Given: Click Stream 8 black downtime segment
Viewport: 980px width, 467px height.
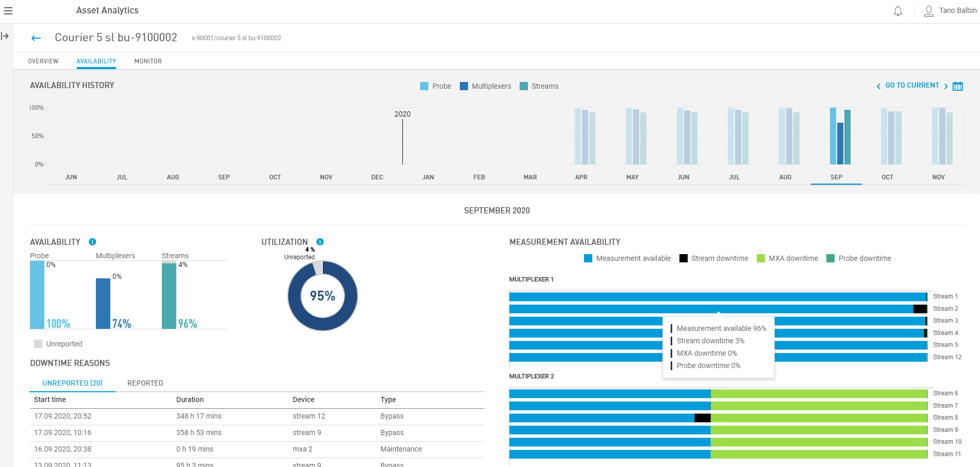Looking at the screenshot, I should point(702,418).
